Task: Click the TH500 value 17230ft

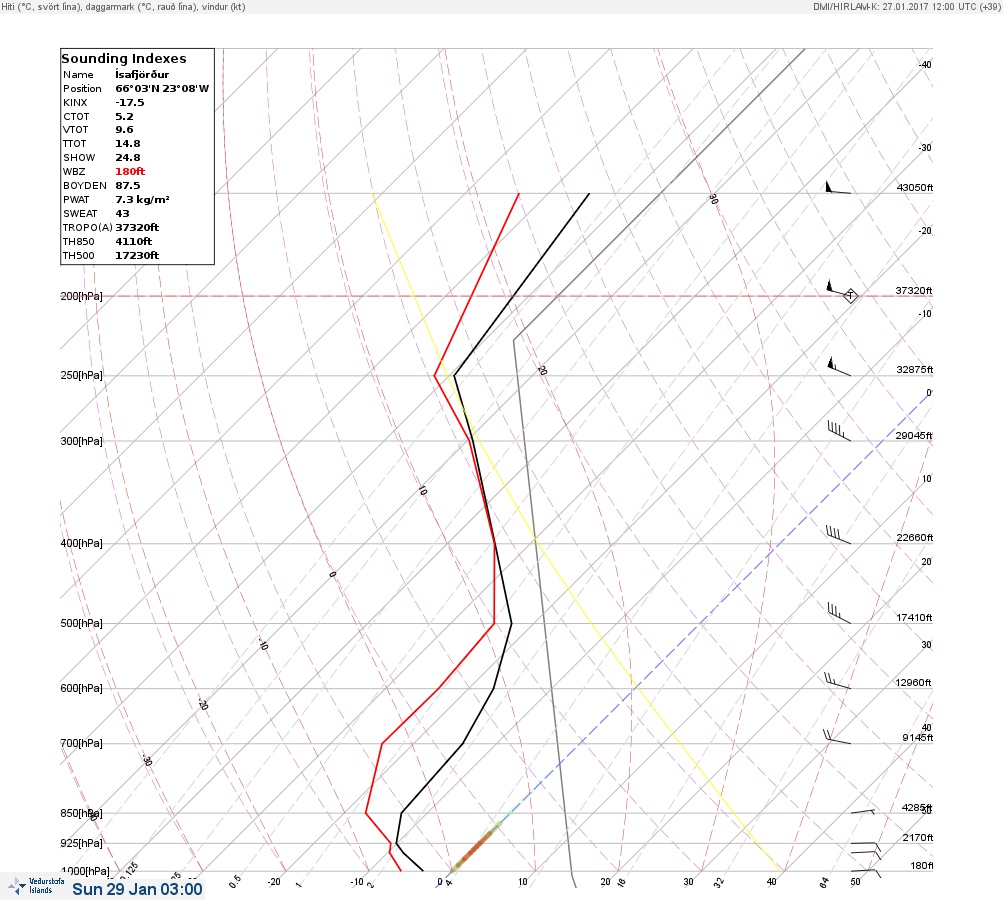Action: click(x=137, y=256)
